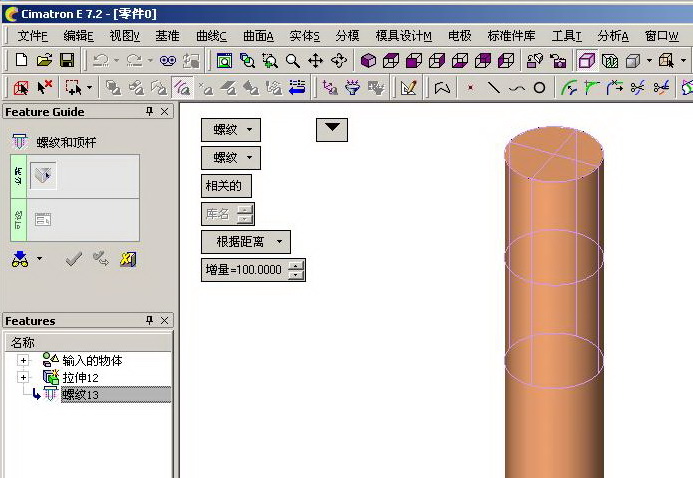
Task: Select the line drawing tool
Action: (494, 88)
